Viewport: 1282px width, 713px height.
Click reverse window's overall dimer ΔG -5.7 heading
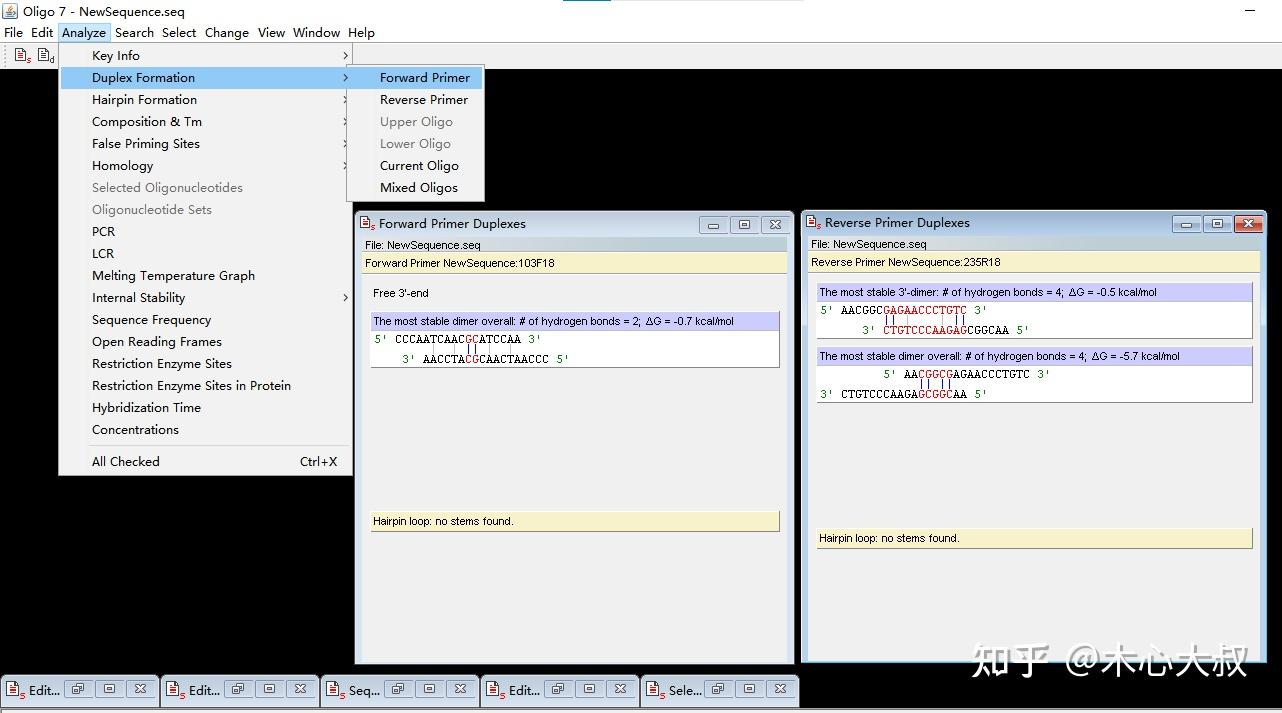[x=1034, y=356]
